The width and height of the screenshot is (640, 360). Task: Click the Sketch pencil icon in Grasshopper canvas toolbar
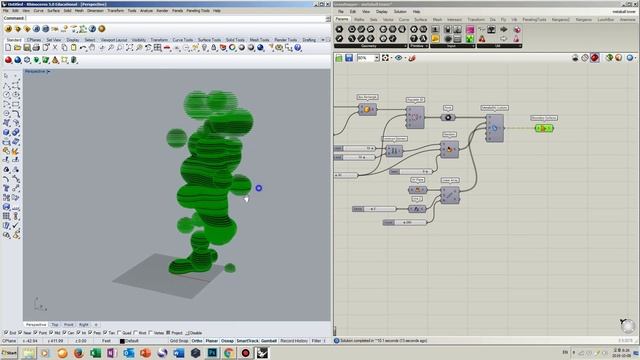[412, 58]
